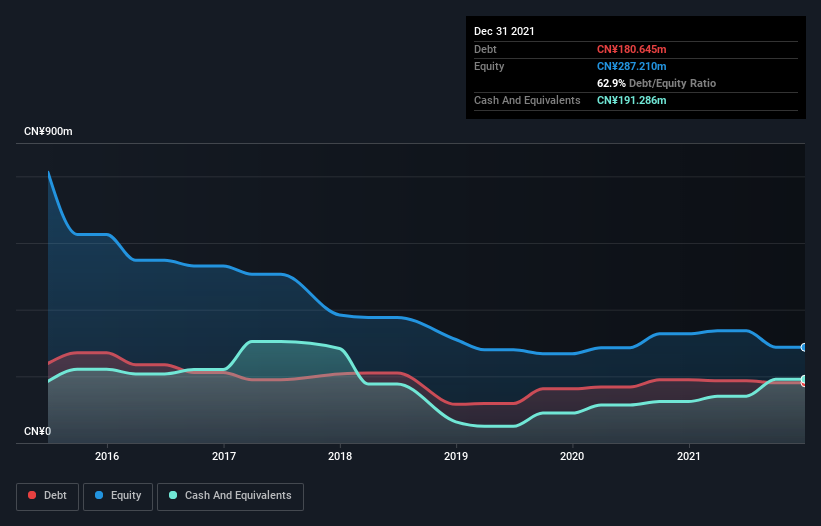Click the blue Equity legend dot
The height and width of the screenshot is (526, 821).
99,495
